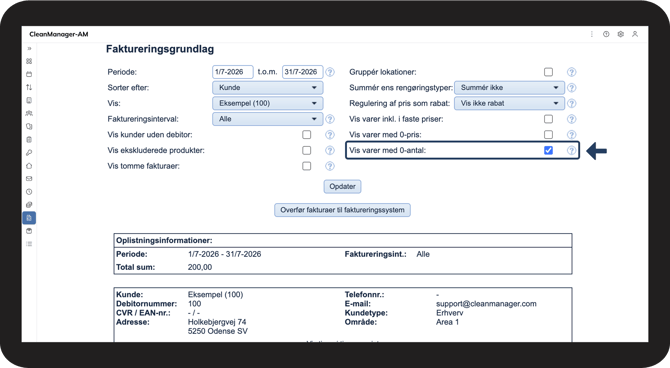Show help for the Periode field
Image resolution: width=670 pixels, height=368 pixels.
point(330,72)
